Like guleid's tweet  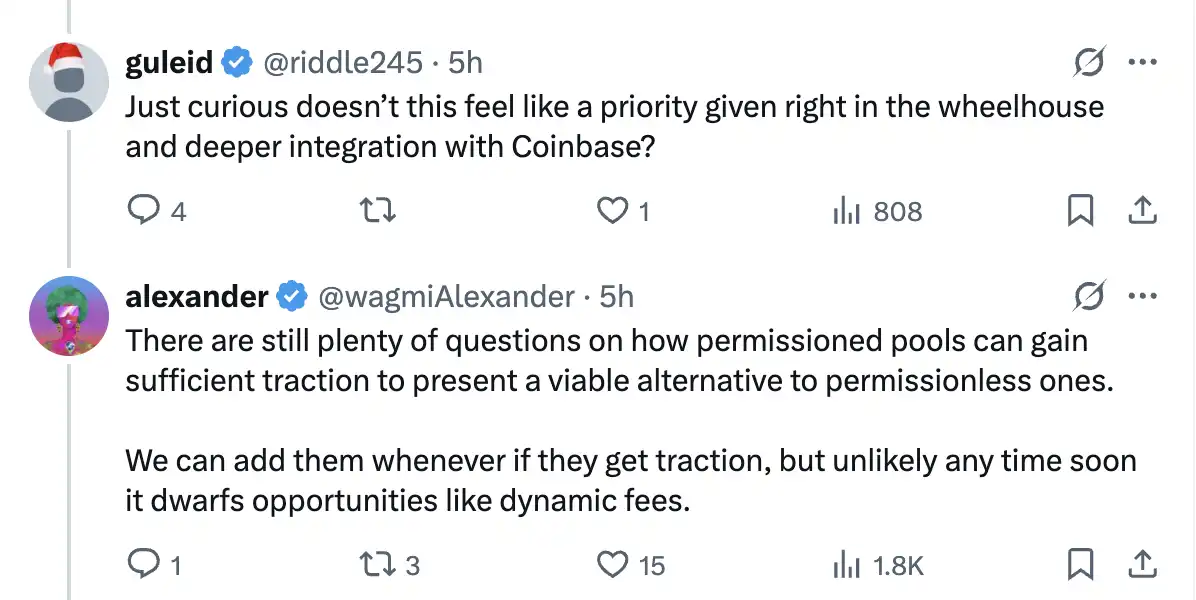[x=610, y=211]
